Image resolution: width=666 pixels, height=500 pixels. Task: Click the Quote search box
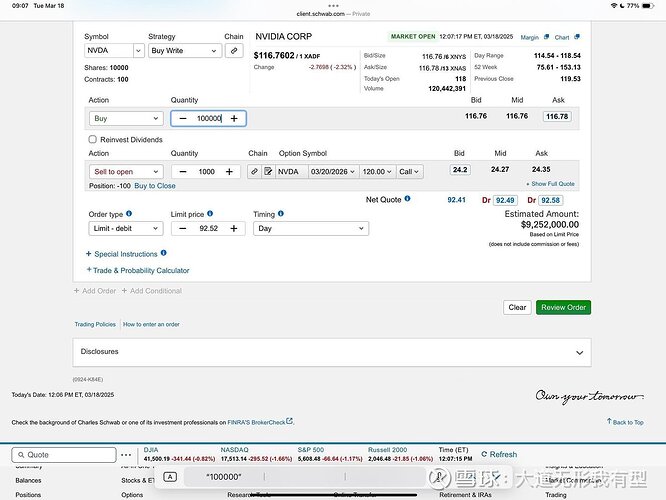click(x=64, y=455)
